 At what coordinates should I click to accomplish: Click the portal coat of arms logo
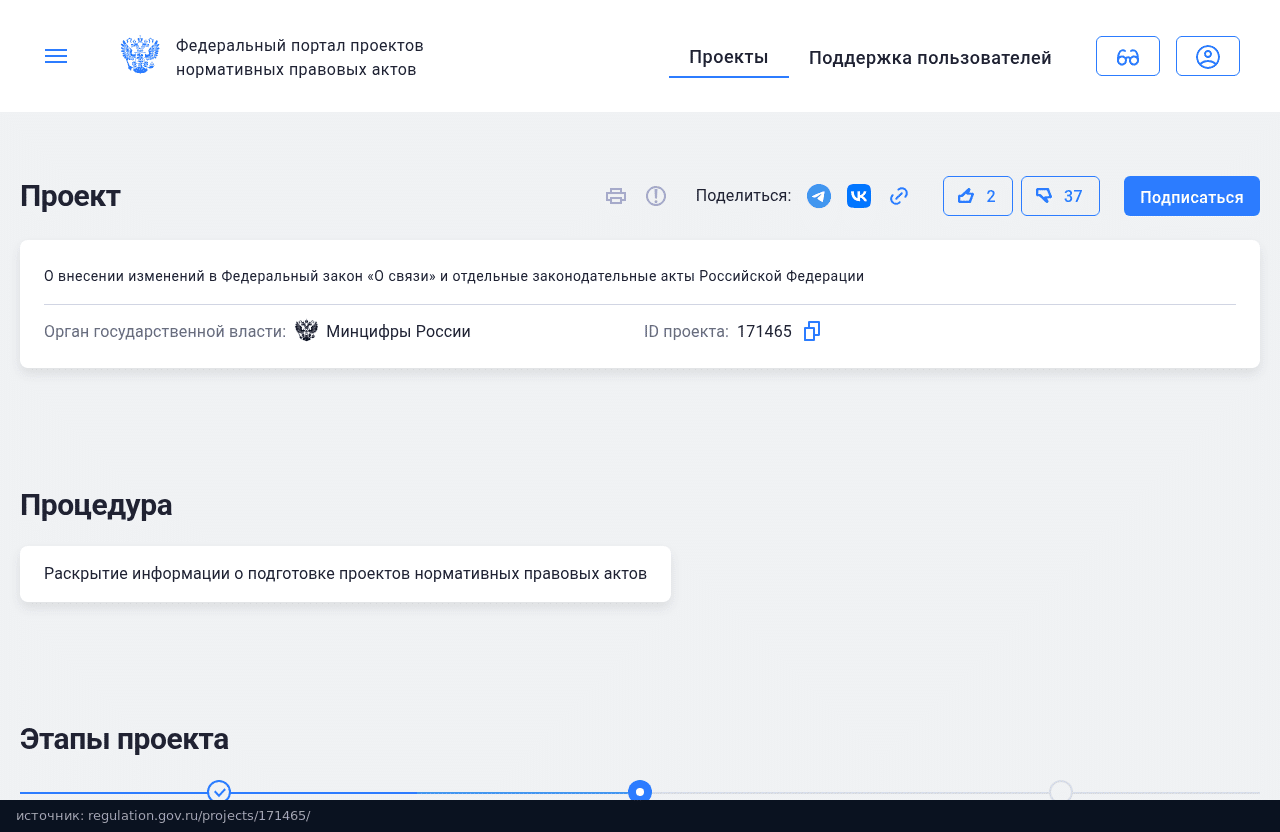point(140,56)
